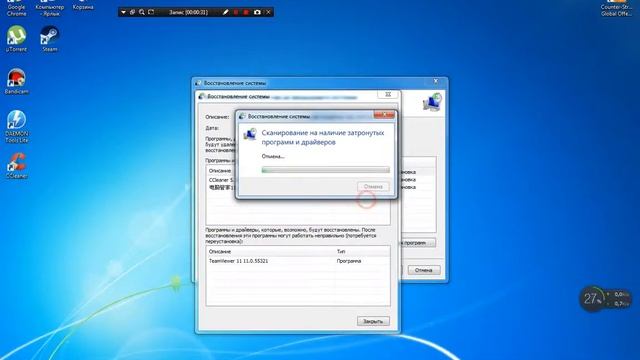Select the Bandicam desktop icon
Screen dimensions: 640x360
pos(16,81)
